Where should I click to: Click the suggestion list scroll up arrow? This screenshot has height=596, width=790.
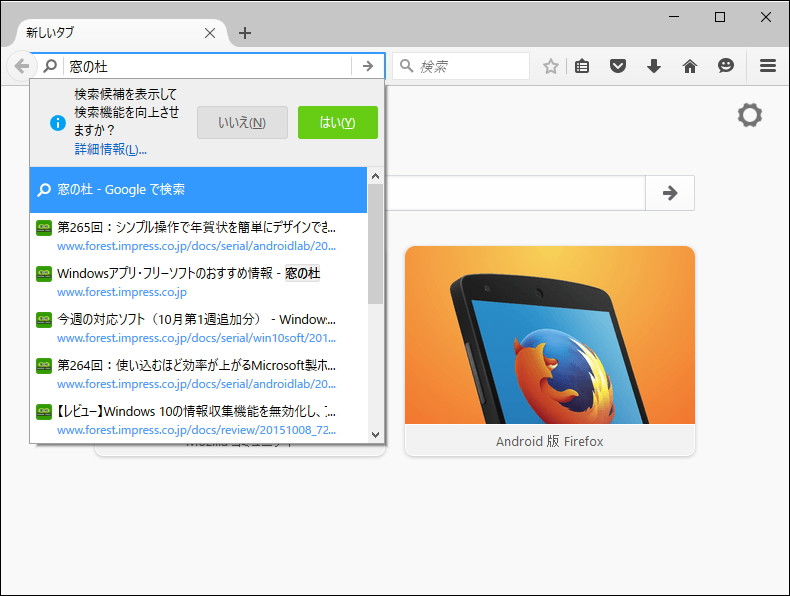(x=375, y=176)
